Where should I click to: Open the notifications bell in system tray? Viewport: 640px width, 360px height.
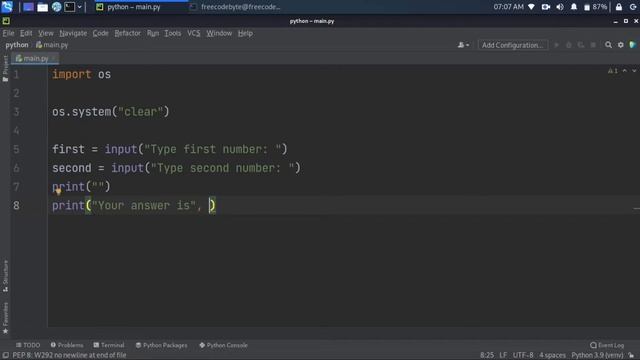tap(574, 7)
